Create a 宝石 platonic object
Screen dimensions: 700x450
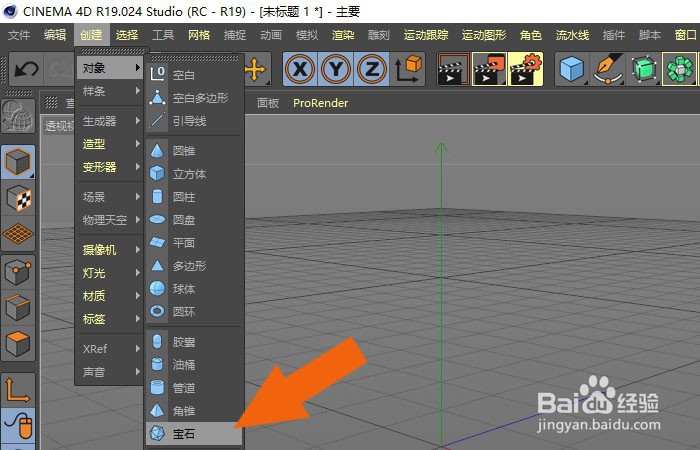pyautogui.click(x=195, y=433)
